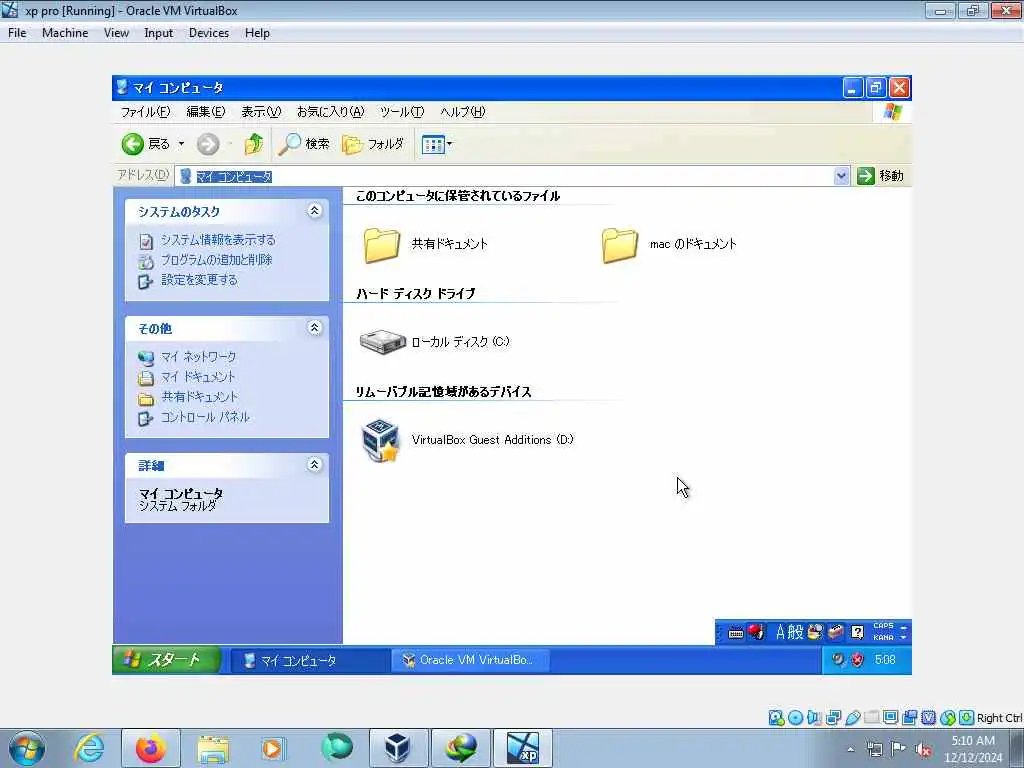Click the VirtualBox USB devices indicator
1024x768 pixels.
coord(852,718)
